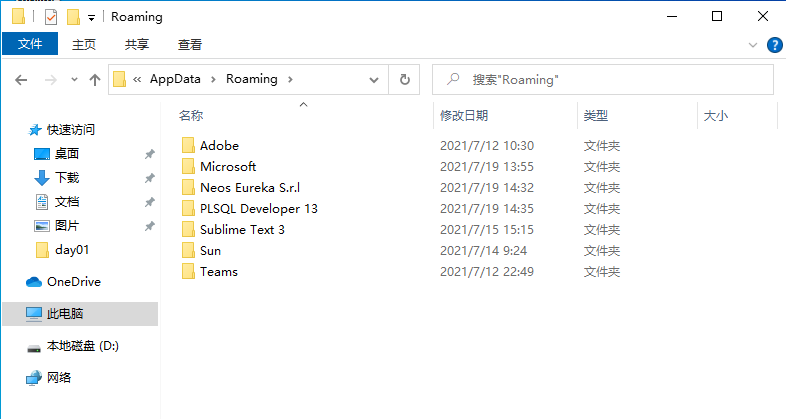Close the Roaming explorer window
Viewport: 786px width, 419px height.
[x=762, y=17]
